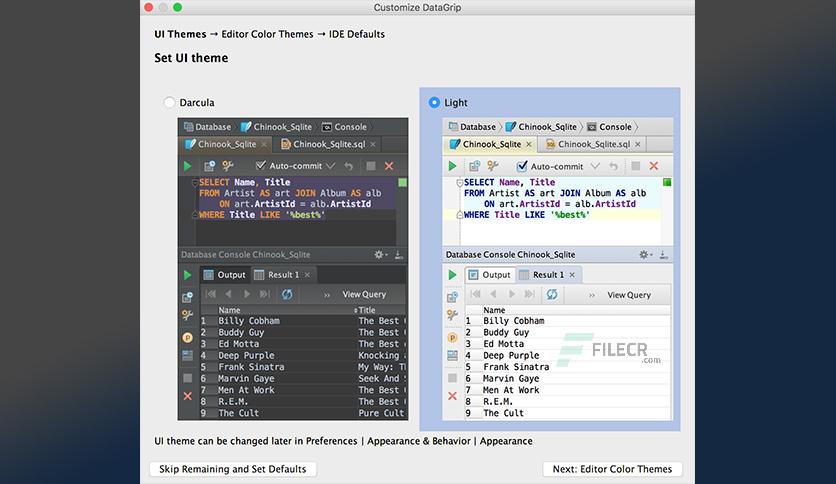The image size is (836, 484).
Task: Select Deep Purple row in Darcula preview
Action: (303, 355)
